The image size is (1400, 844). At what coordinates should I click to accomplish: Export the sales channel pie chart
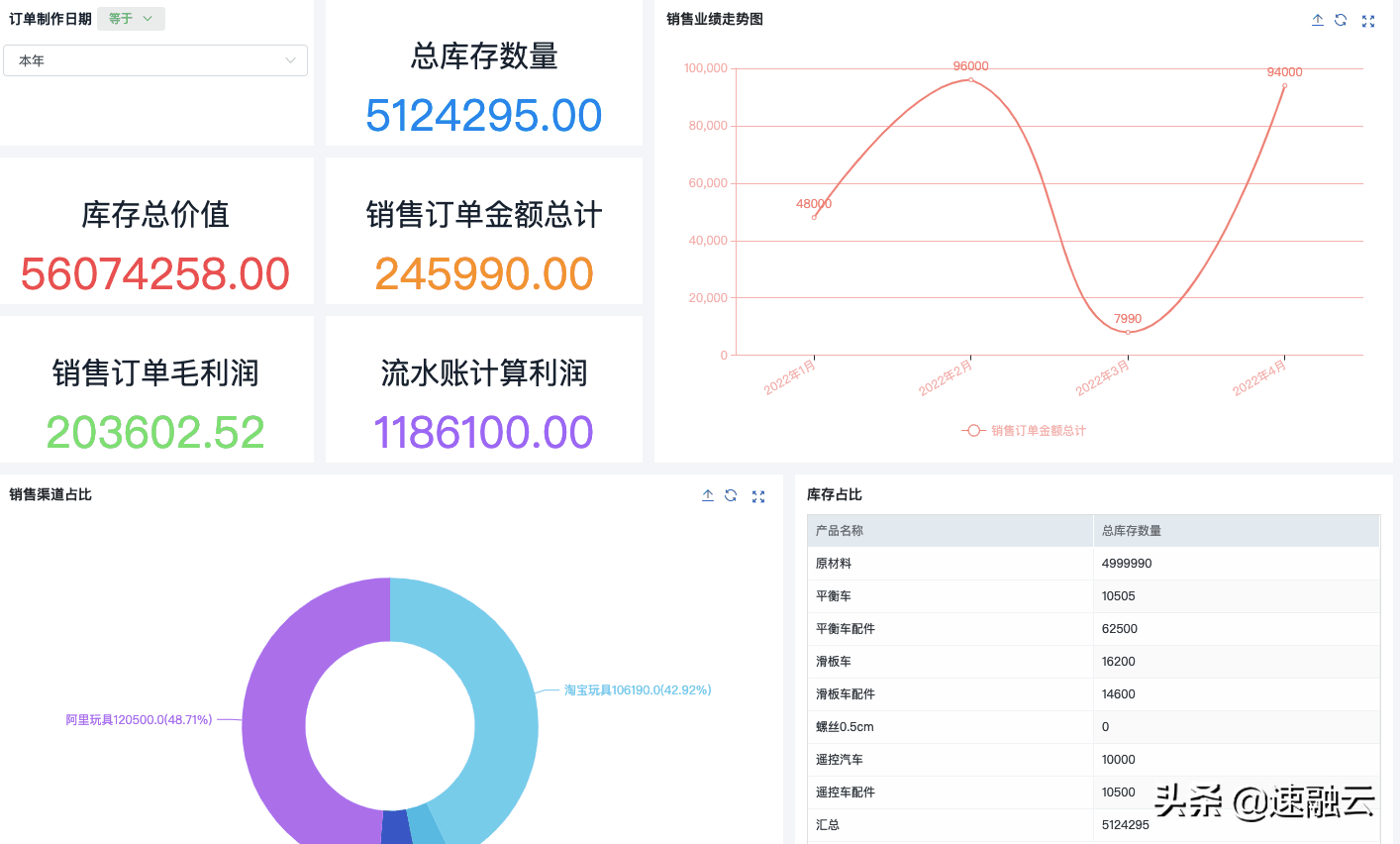(708, 495)
